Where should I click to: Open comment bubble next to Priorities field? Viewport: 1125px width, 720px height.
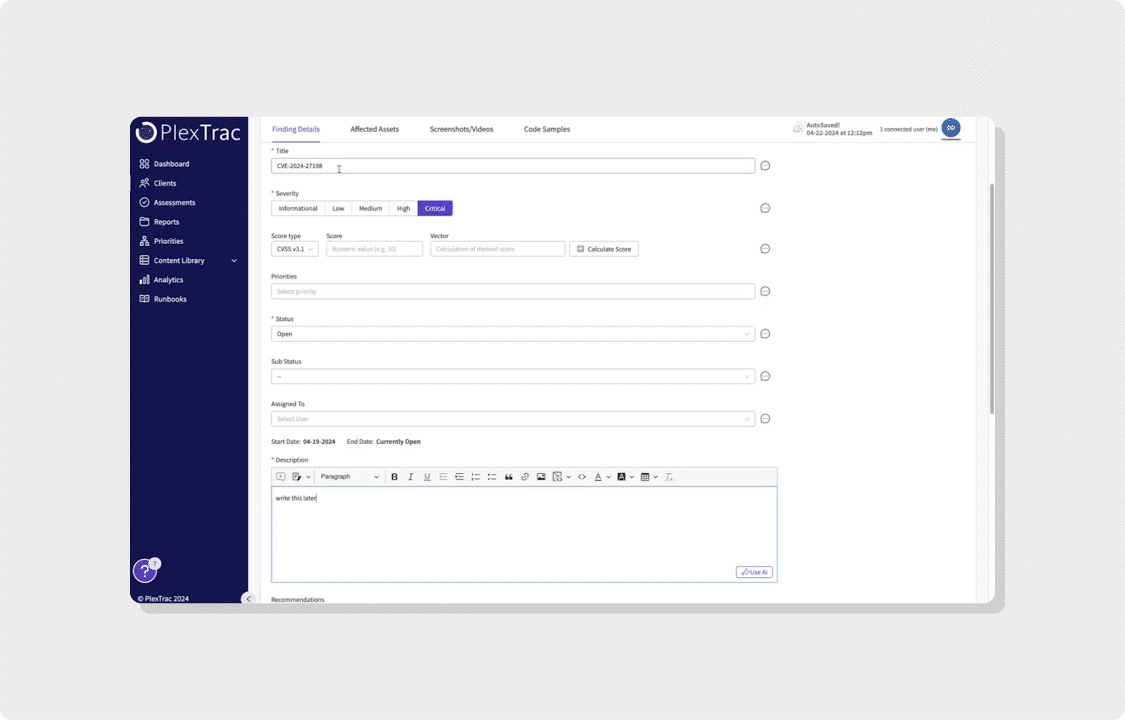tap(766, 291)
